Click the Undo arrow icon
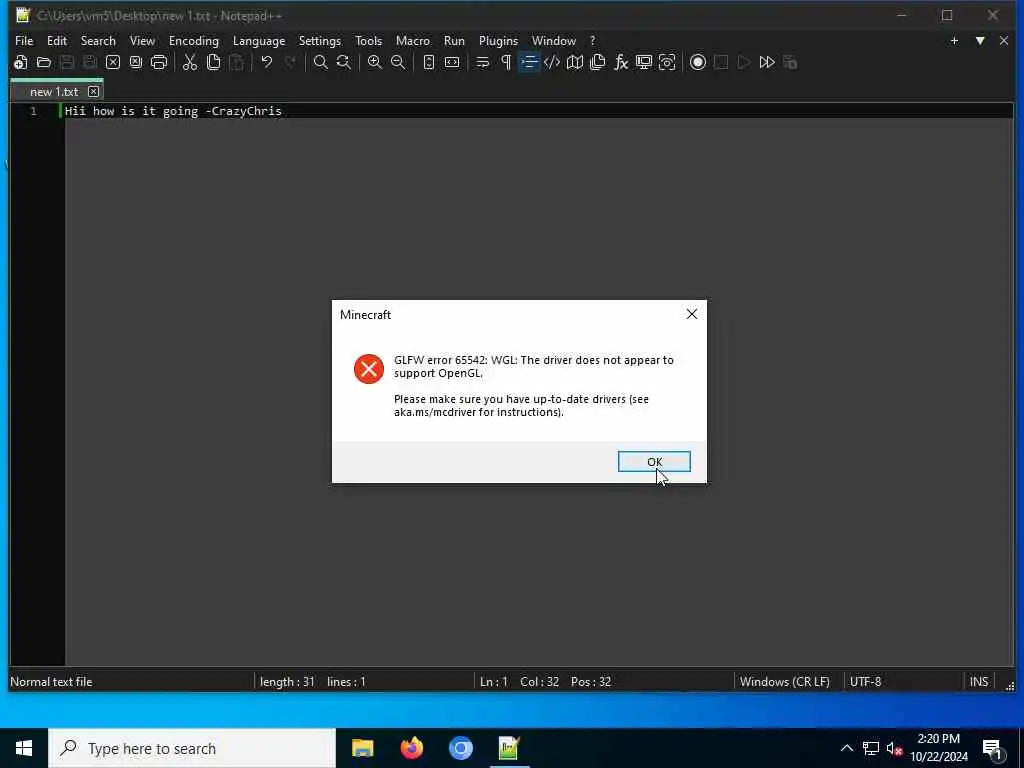 (x=266, y=63)
